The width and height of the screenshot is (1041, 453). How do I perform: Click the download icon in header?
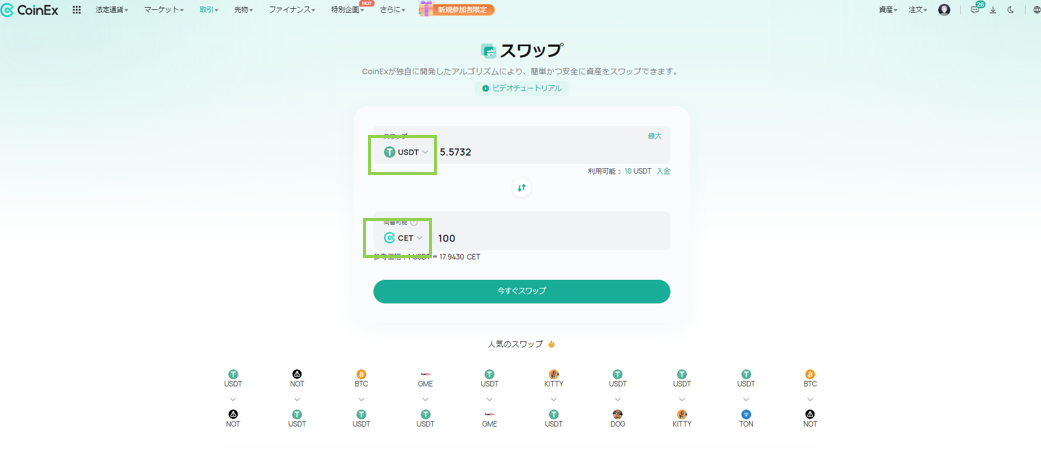pos(993,10)
